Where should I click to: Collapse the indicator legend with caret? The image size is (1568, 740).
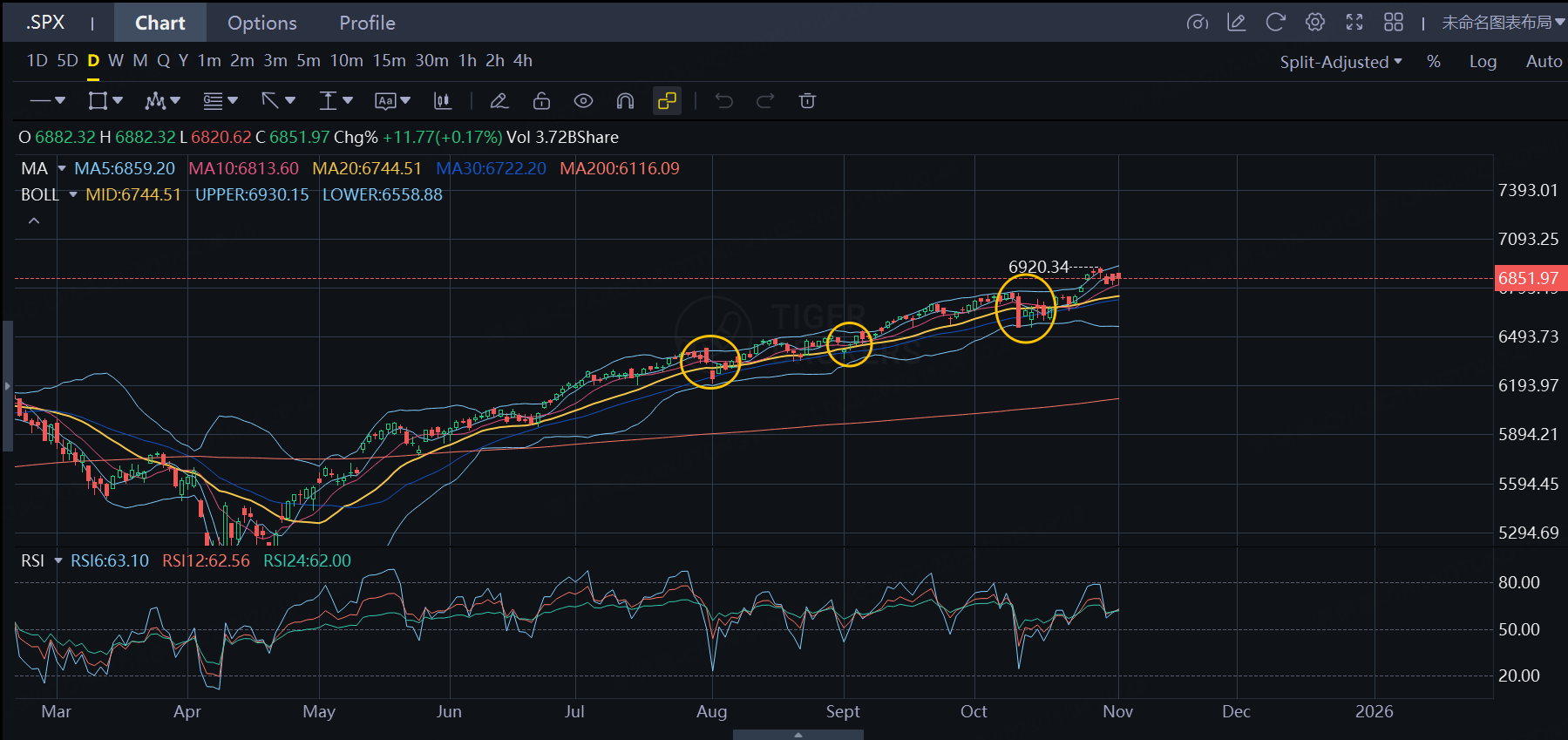click(34, 221)
